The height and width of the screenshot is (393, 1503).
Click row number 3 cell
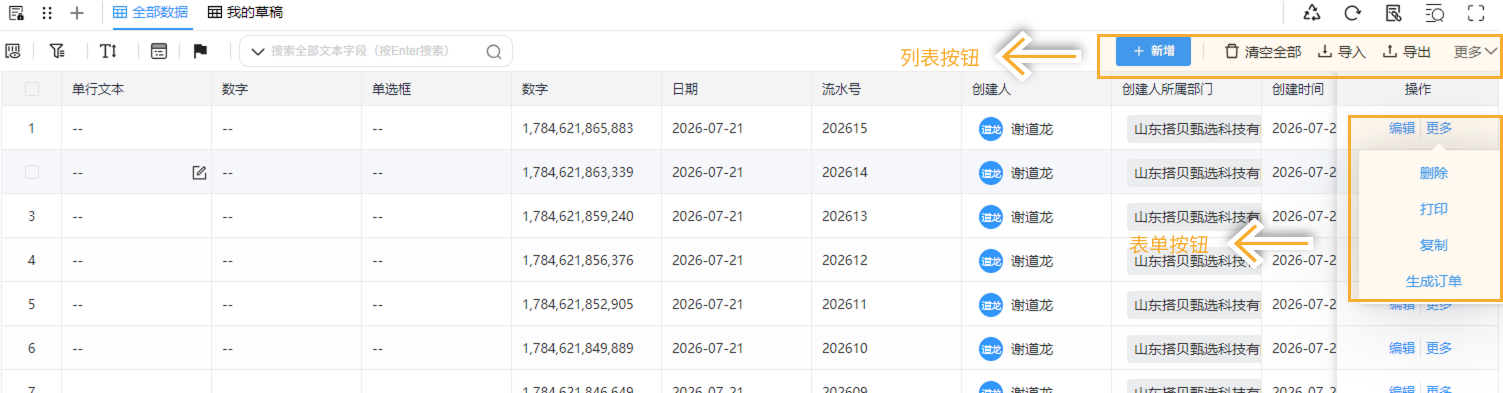click(x=32, y=216)
